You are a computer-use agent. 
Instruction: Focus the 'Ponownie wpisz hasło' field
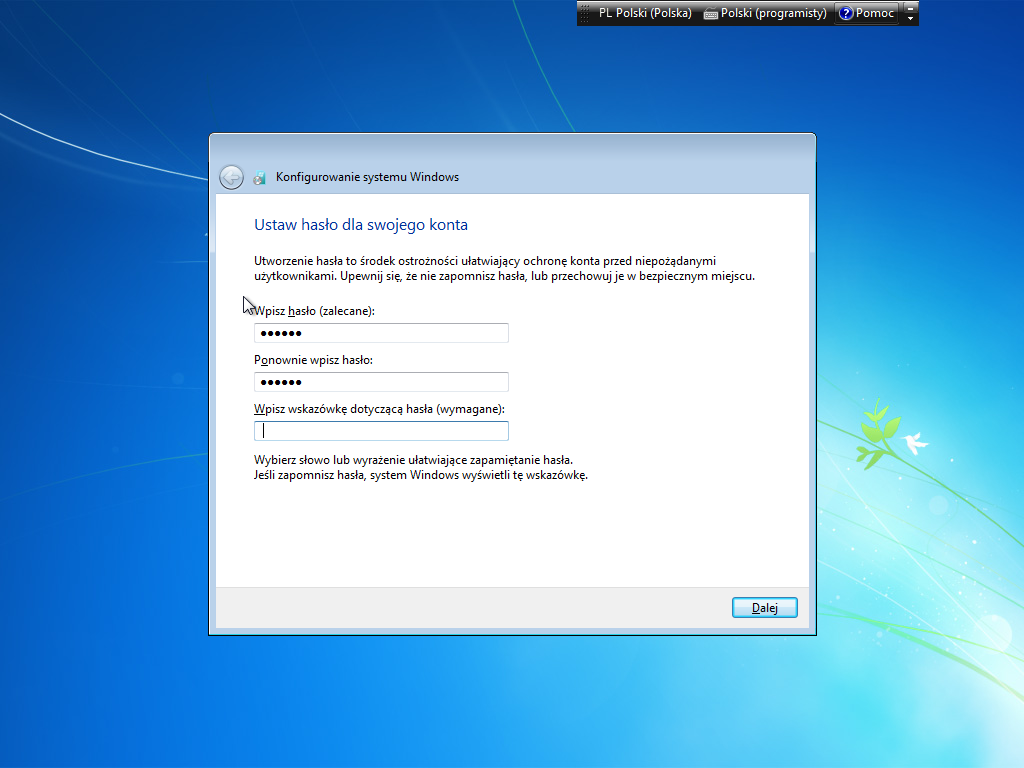pos(381,382)
